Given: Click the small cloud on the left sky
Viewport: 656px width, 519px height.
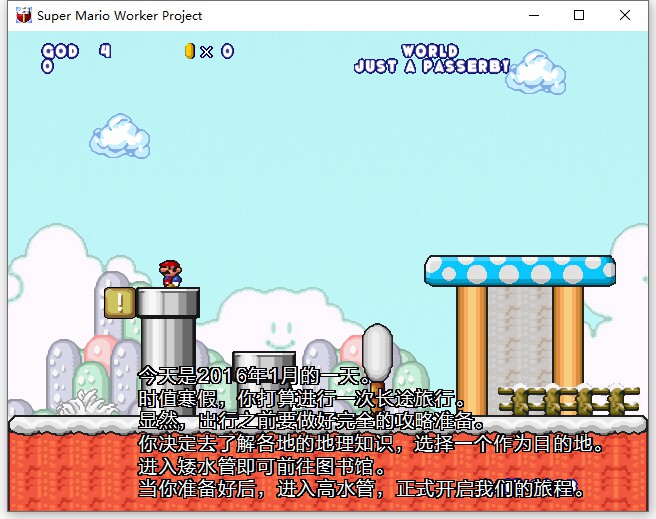Looking at the screenshot, I should coord(120,136).
